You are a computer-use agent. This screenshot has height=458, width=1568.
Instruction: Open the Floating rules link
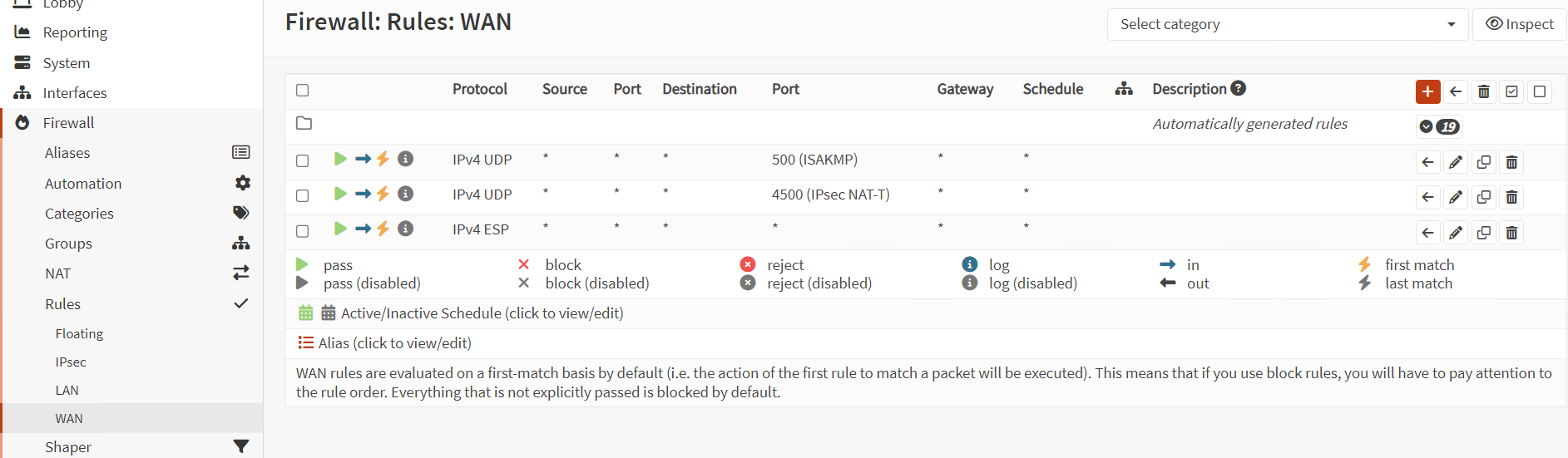(x=79, y=333)
